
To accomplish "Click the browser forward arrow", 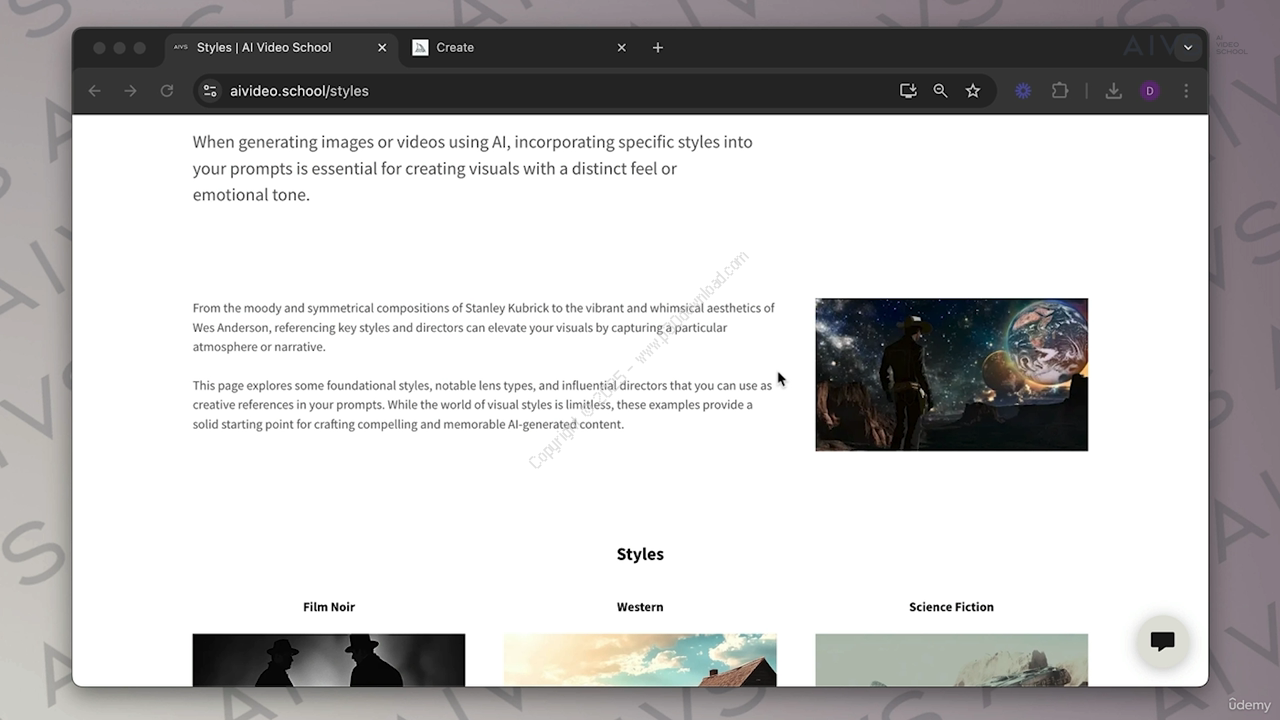I will pyautogui.click(x=130, y=91).
